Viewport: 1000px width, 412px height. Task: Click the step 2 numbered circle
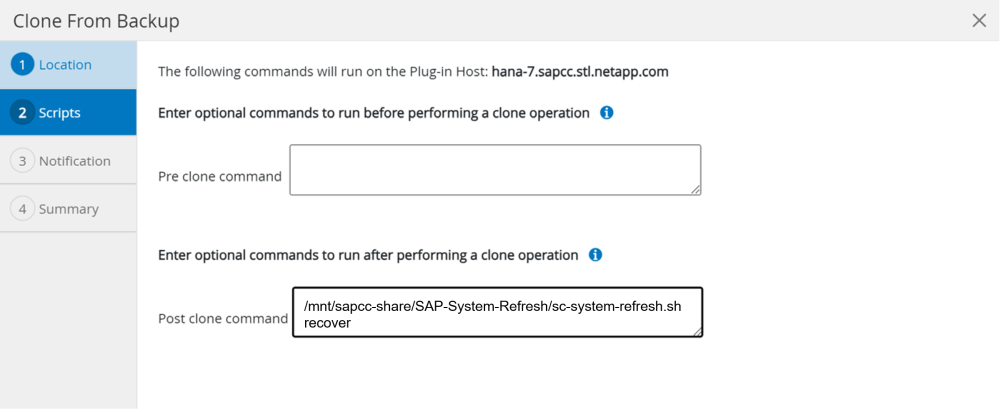(22, 113)
